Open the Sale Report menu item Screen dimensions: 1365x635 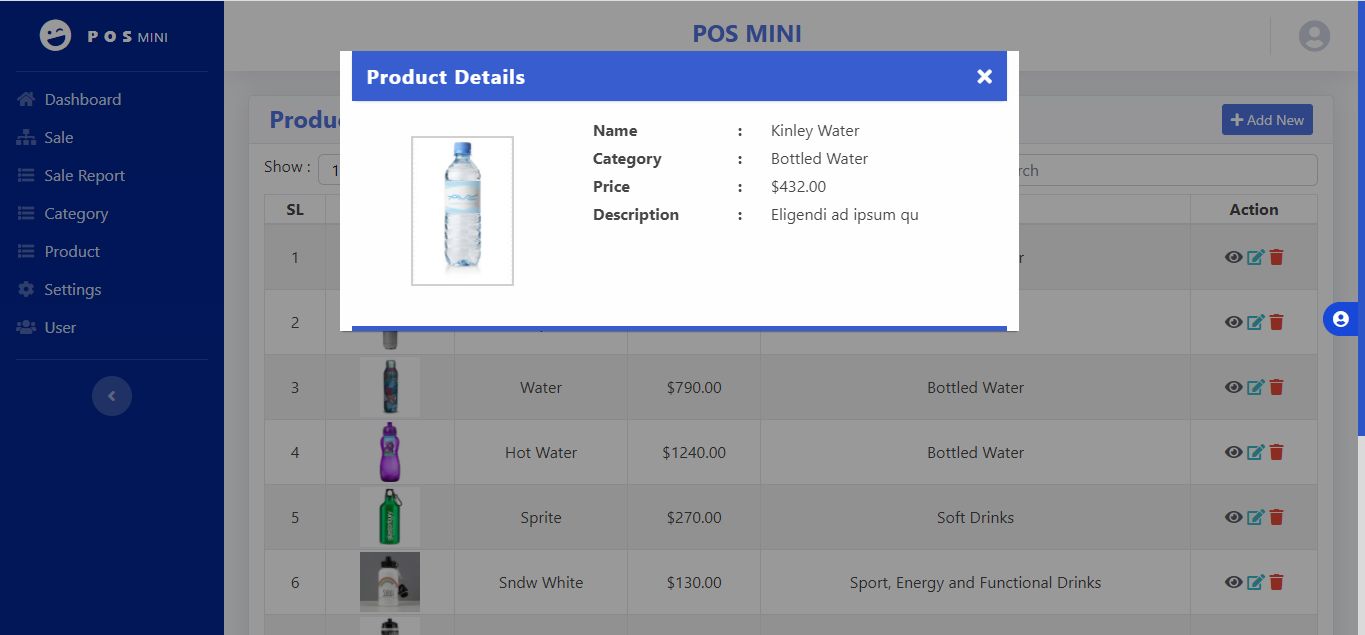[x=84, y=175]
